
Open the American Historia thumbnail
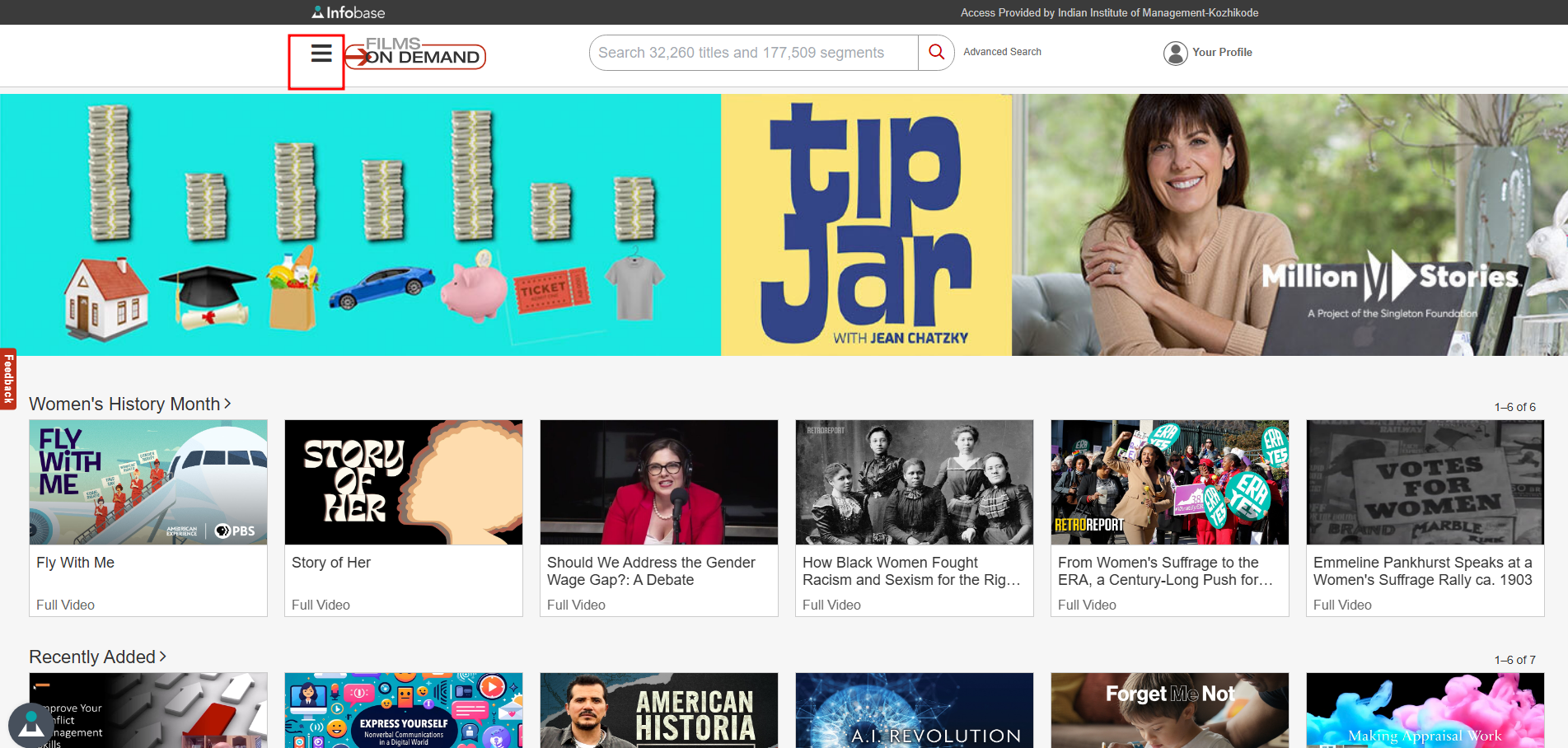[x=659, y=710]
